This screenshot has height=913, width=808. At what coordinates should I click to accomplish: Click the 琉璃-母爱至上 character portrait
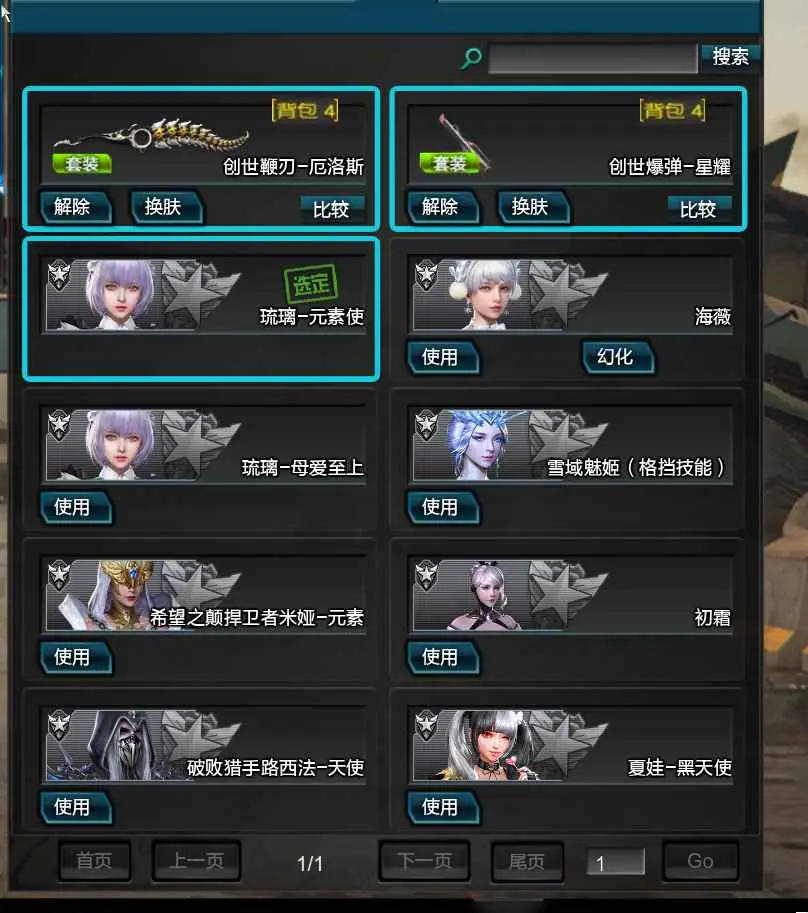121,445
